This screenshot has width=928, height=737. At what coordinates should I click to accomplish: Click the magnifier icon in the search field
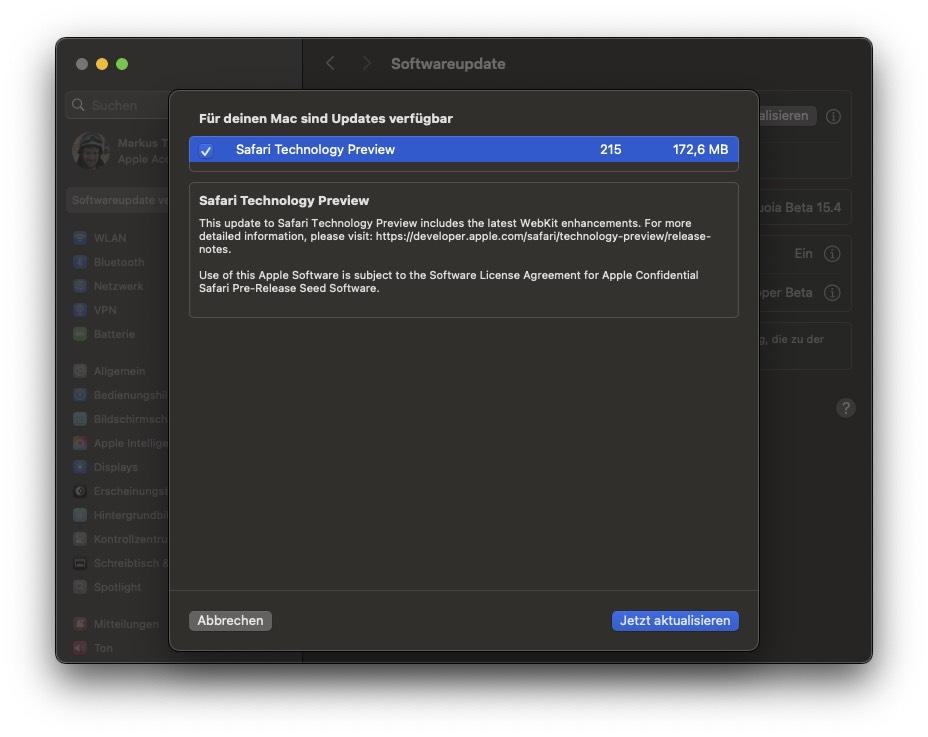point(78,105)
